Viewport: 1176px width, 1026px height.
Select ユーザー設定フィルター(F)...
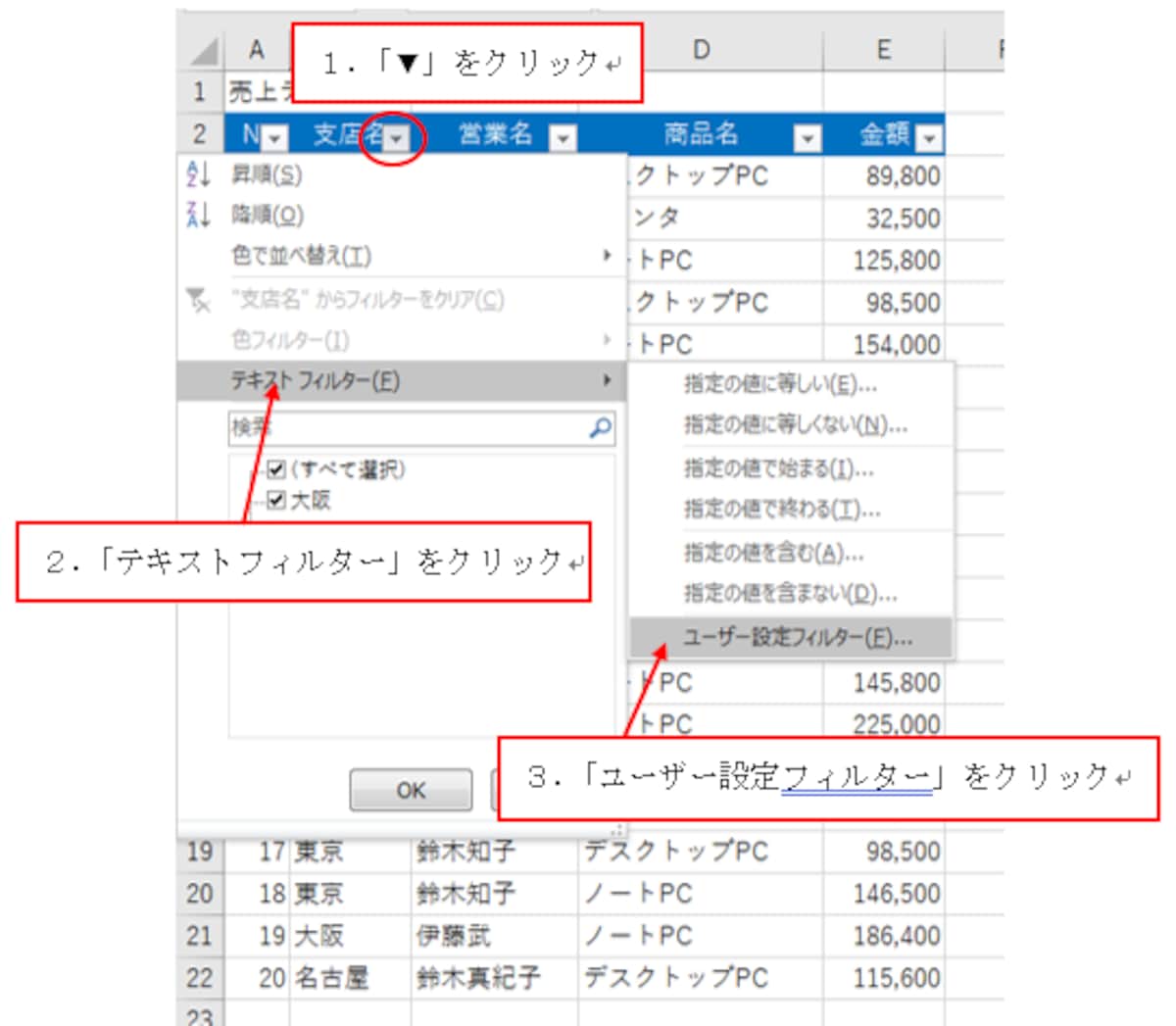point(791,637)
